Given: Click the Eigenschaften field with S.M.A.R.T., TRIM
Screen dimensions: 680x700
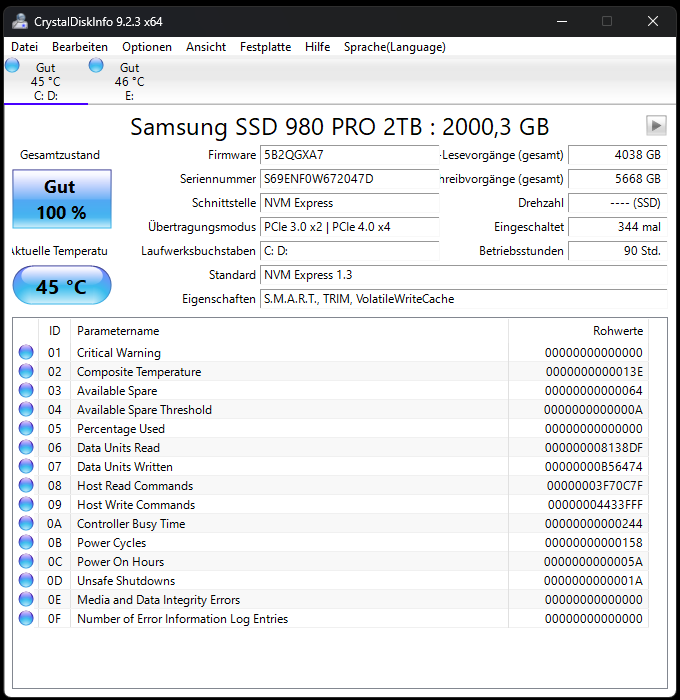Looking at the screenshot, I should coord(463,299).
